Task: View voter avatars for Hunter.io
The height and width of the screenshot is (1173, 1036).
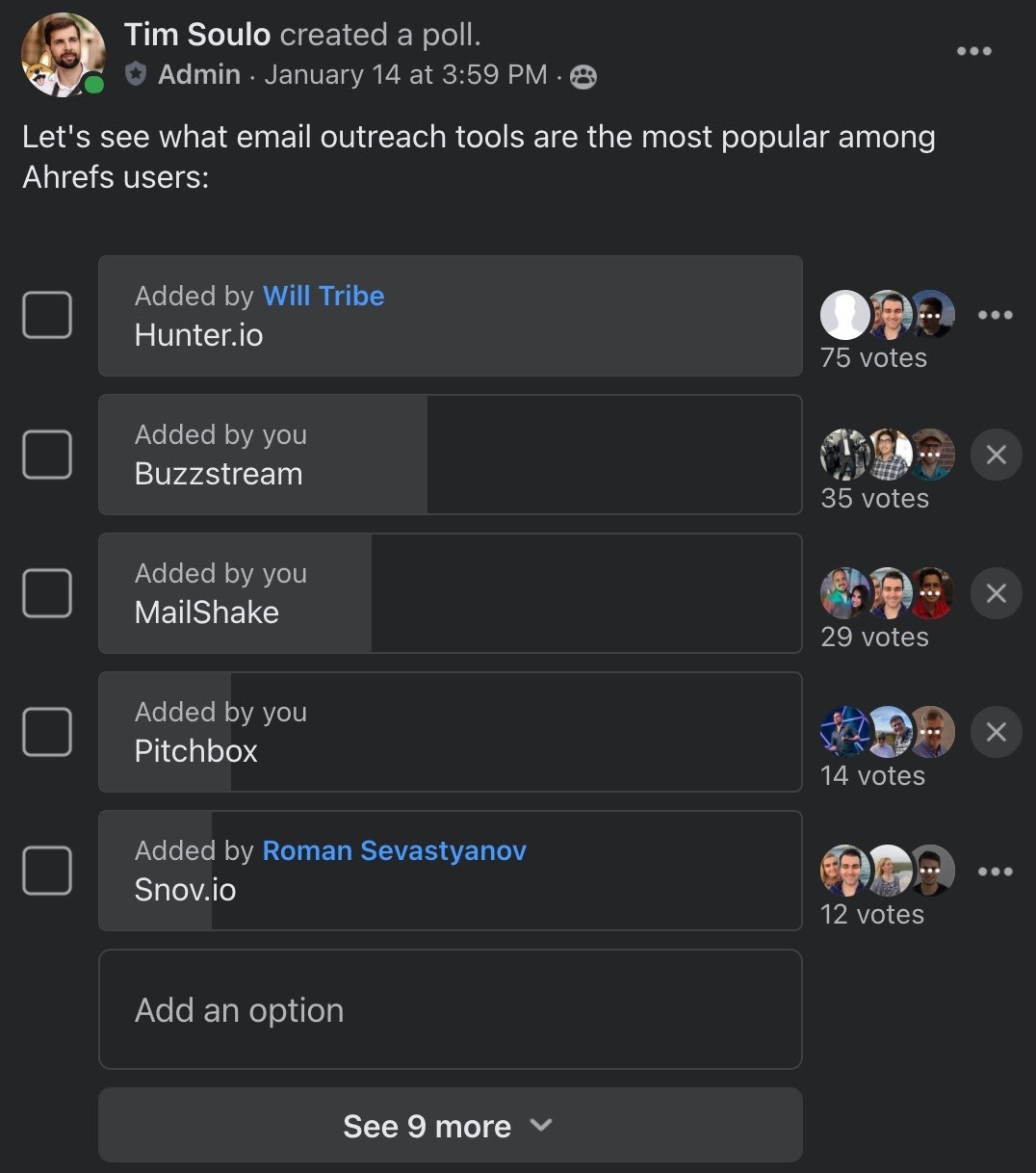Action: point(888,315)
